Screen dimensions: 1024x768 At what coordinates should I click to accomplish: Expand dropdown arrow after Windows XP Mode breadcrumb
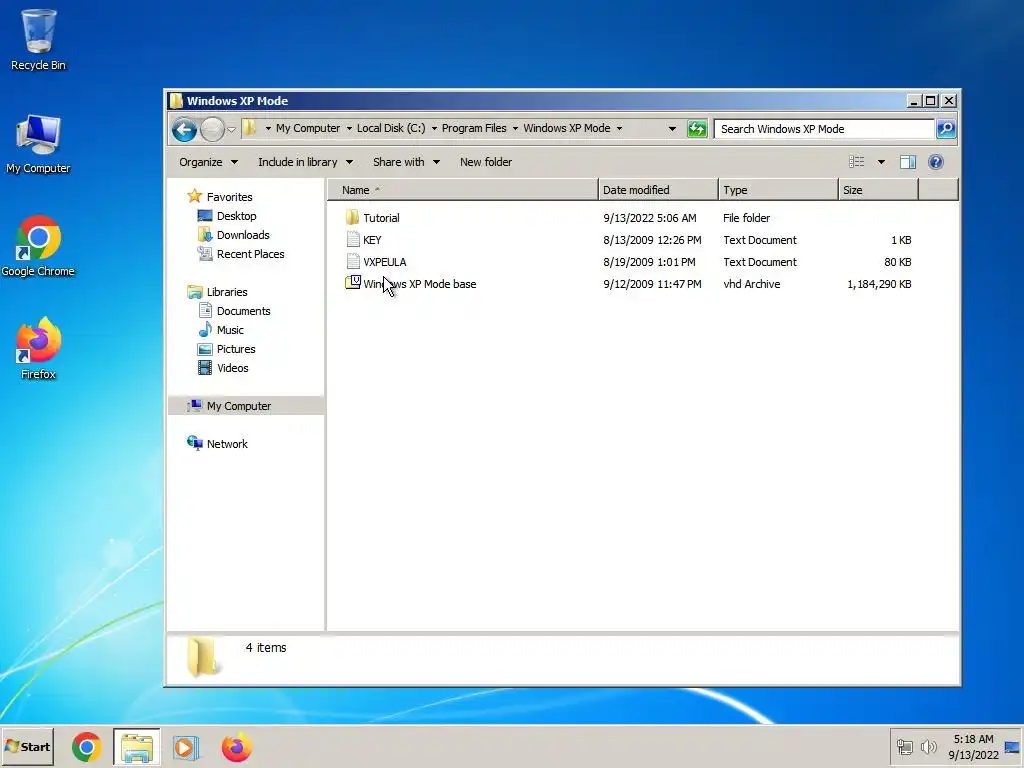click(619, 129)
